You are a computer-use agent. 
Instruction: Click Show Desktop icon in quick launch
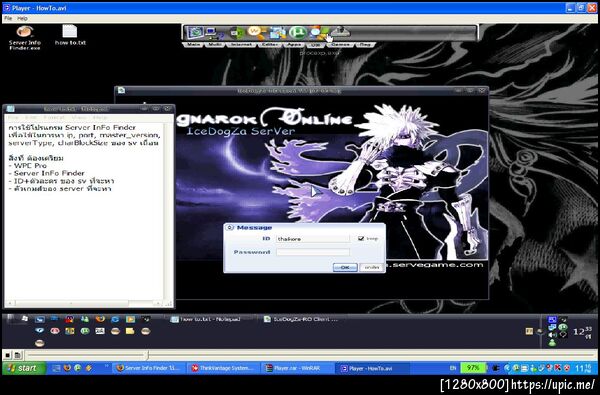pyautogui.click(x=56, y=368)
